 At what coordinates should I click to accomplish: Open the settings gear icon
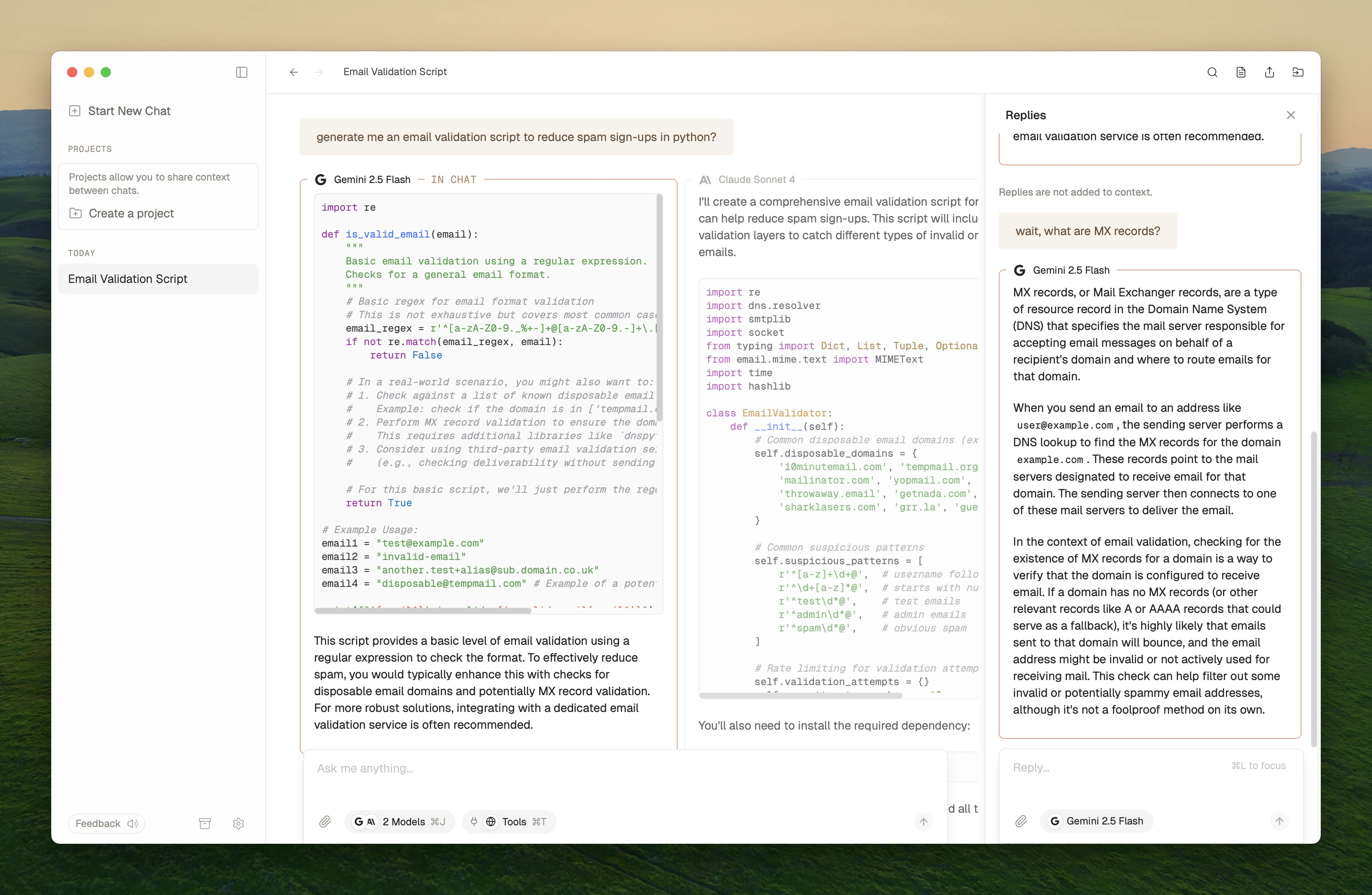(238, 823)
